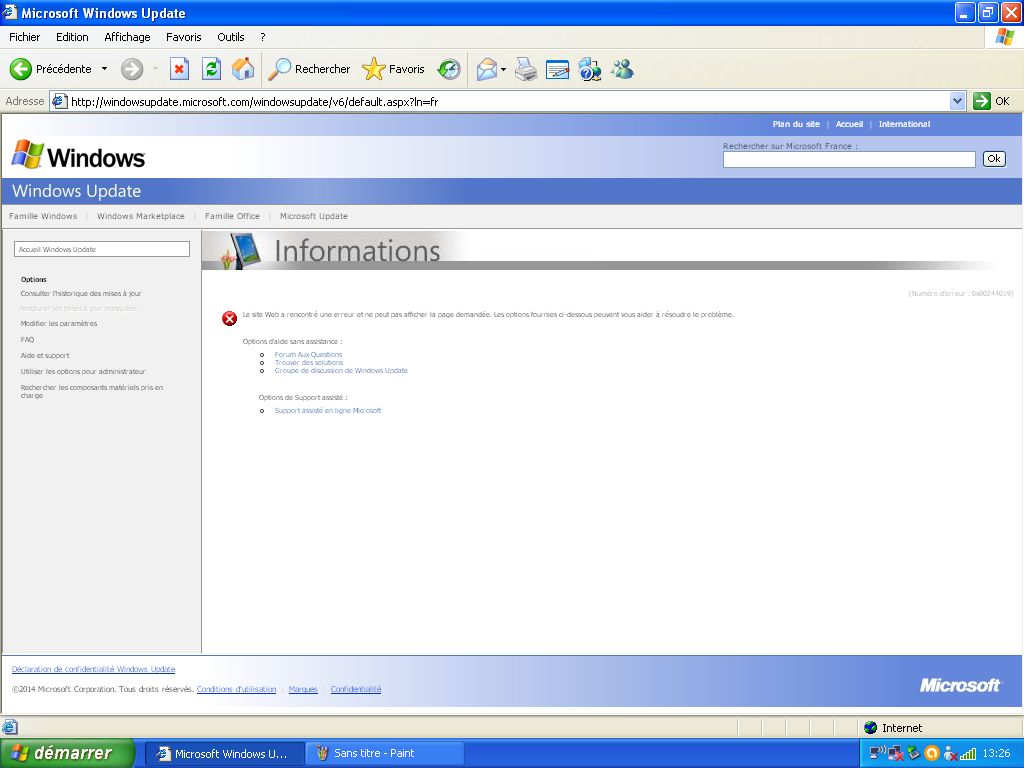1024x768 pixels.
Task: Print the page using the printer icon
Action: pos(526,69)
